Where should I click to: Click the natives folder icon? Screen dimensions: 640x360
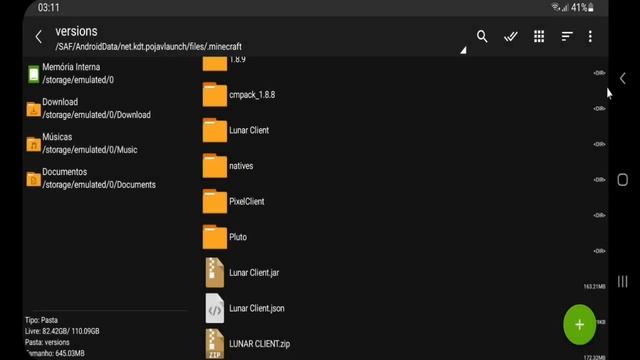215,166
